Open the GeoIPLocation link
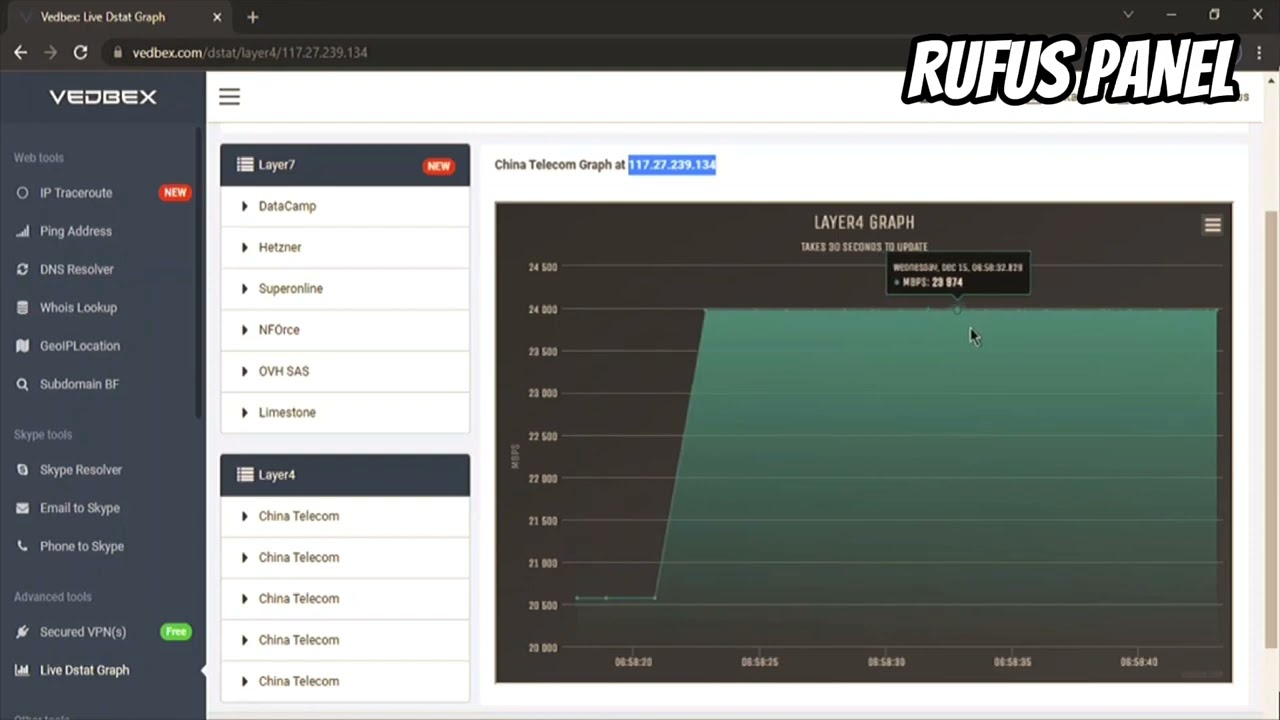 [80, 346]
